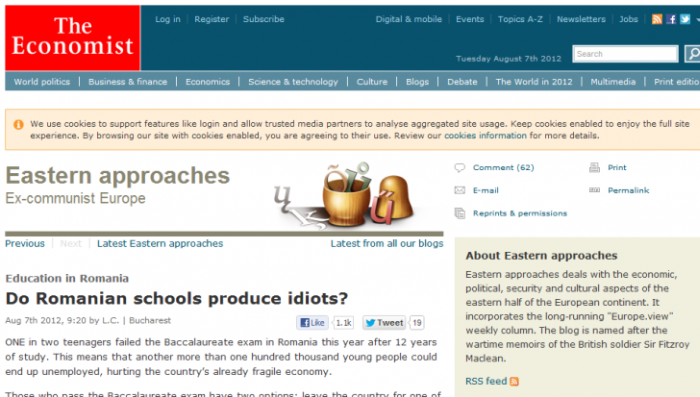Open The Economist logo homepage
The width and height of the screenshot is (700, 397).
(x=72, y=38)
